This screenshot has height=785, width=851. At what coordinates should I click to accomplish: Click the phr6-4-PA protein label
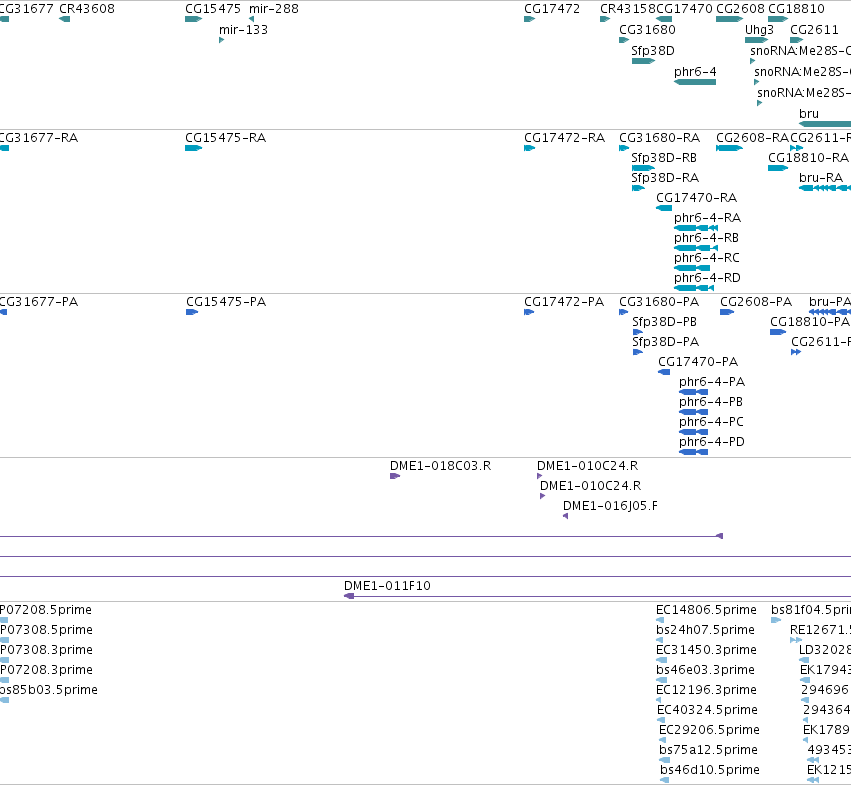pyautogui.click(x=712, y=382)
